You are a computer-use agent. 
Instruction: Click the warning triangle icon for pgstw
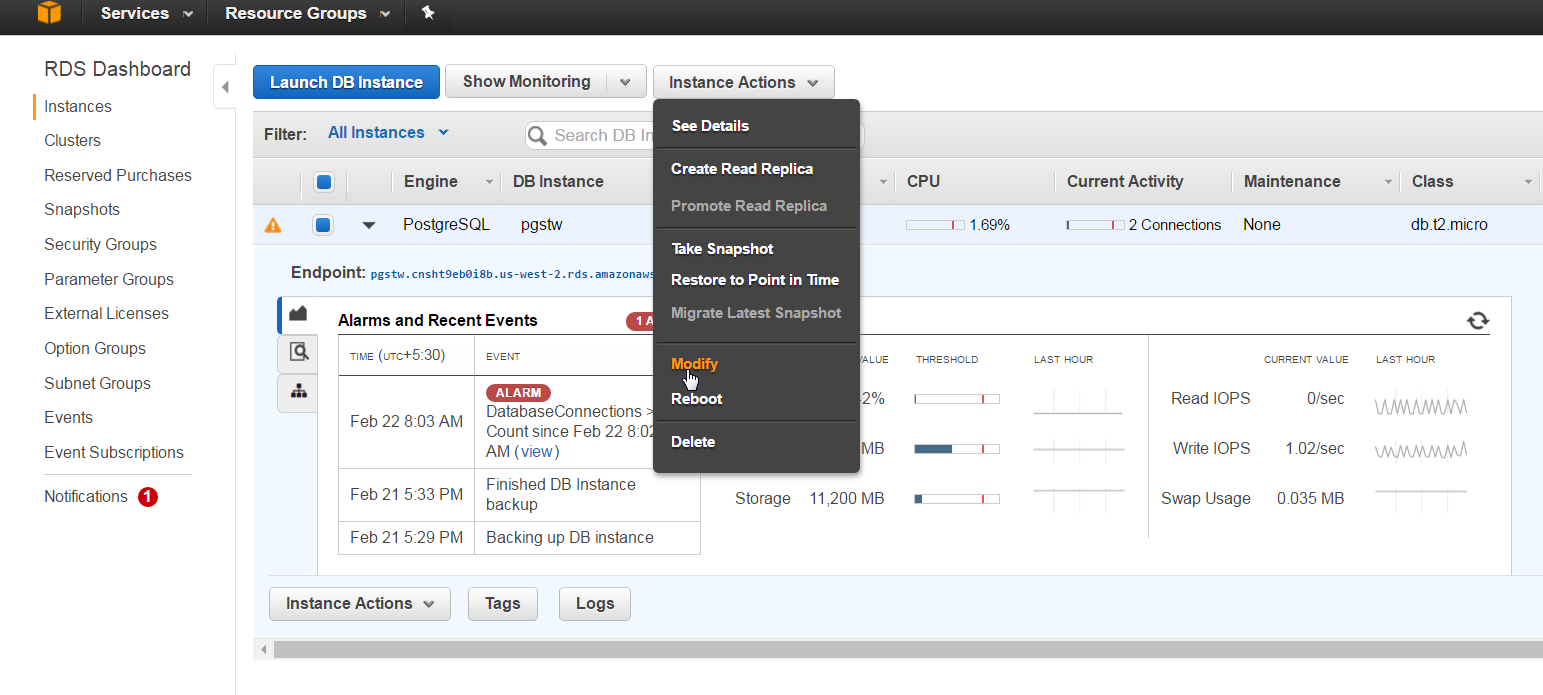pos(273,225)
